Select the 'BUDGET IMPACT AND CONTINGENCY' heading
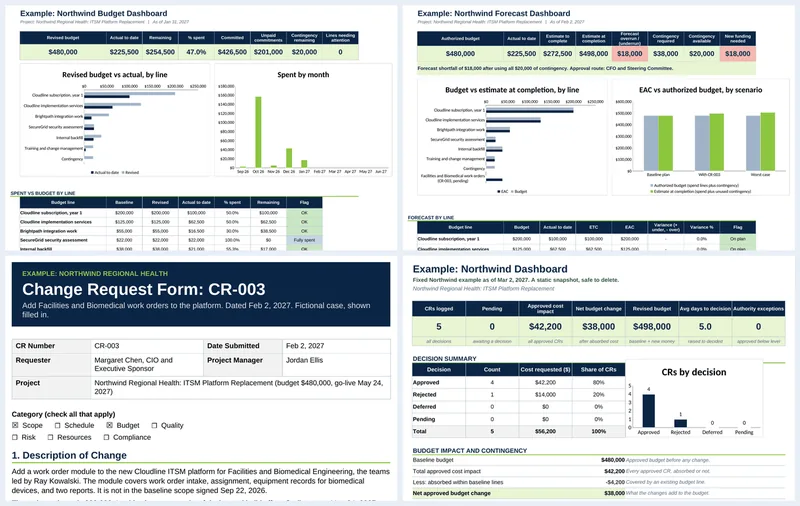 (469, 451)
